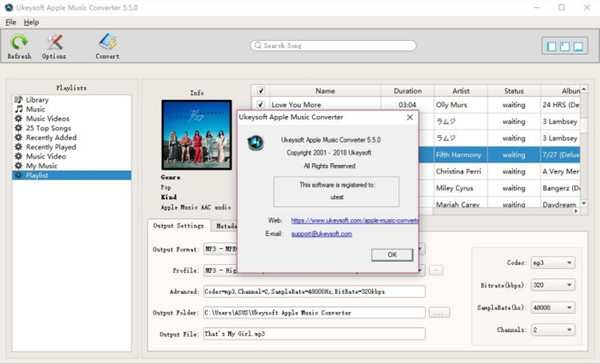Select the Miley Cyrus row
Screen dimensions: 600x364
(499, 188)
